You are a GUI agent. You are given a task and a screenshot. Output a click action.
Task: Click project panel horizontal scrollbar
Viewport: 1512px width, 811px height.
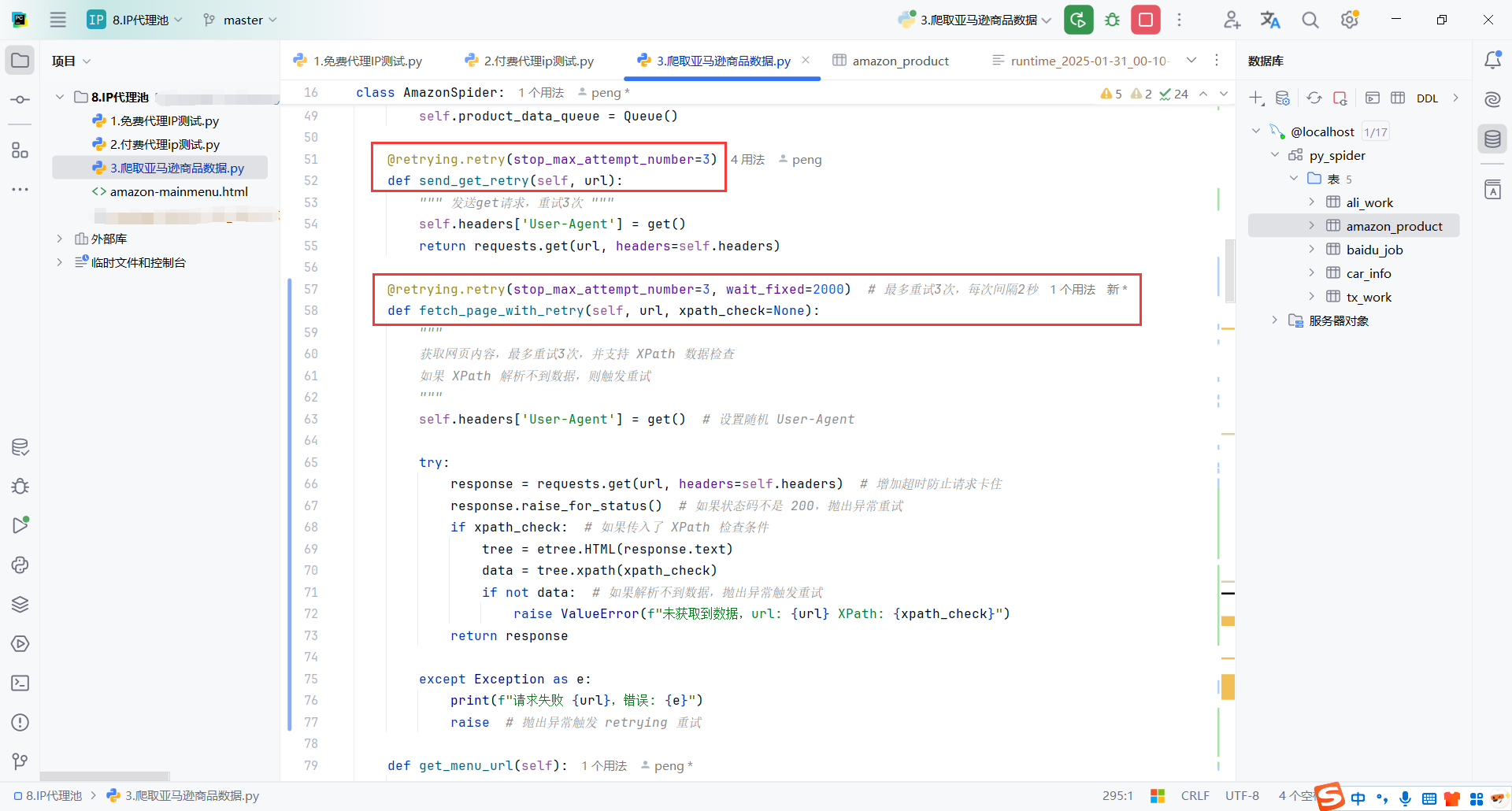click(105, 776)
